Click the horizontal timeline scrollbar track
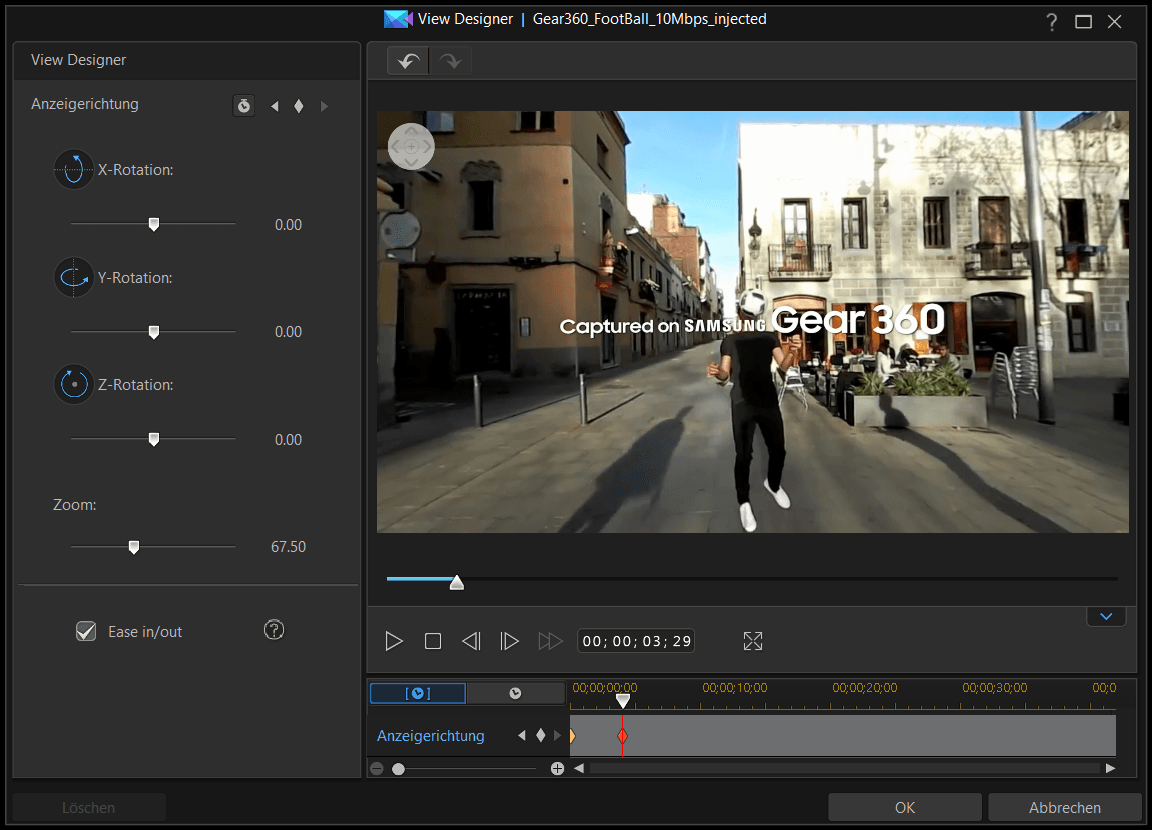 845,768
